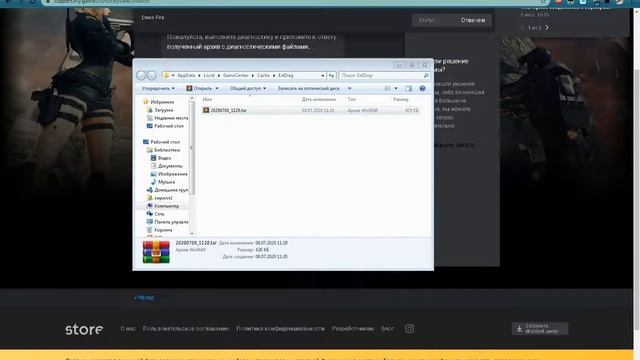Image resolution: width=640 pixels, height=360 pixels.
Task: Open the Видео library
Action: pyautogui.click(x=161, y=158)
